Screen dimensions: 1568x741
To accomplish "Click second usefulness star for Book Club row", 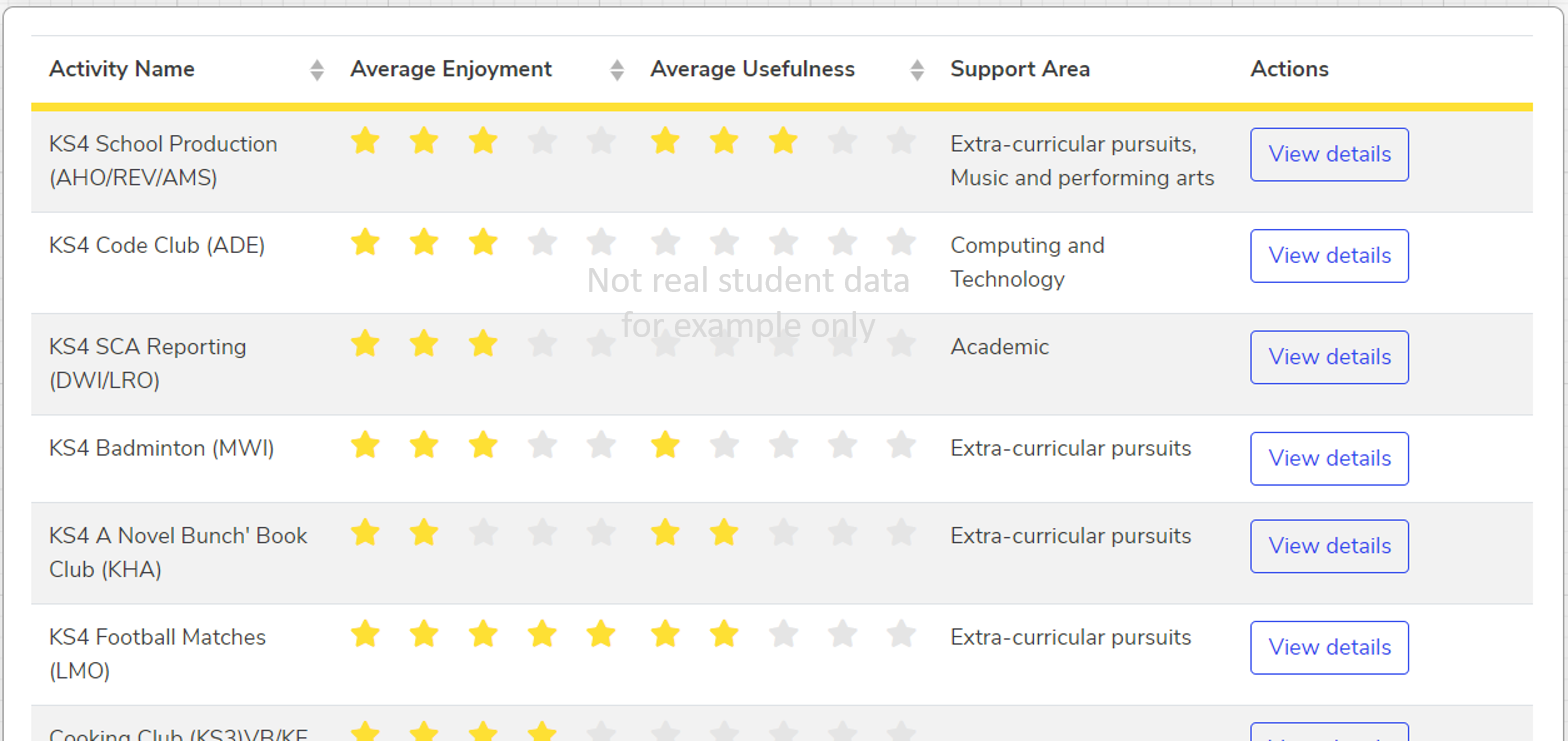I will (x=724, y=533).
